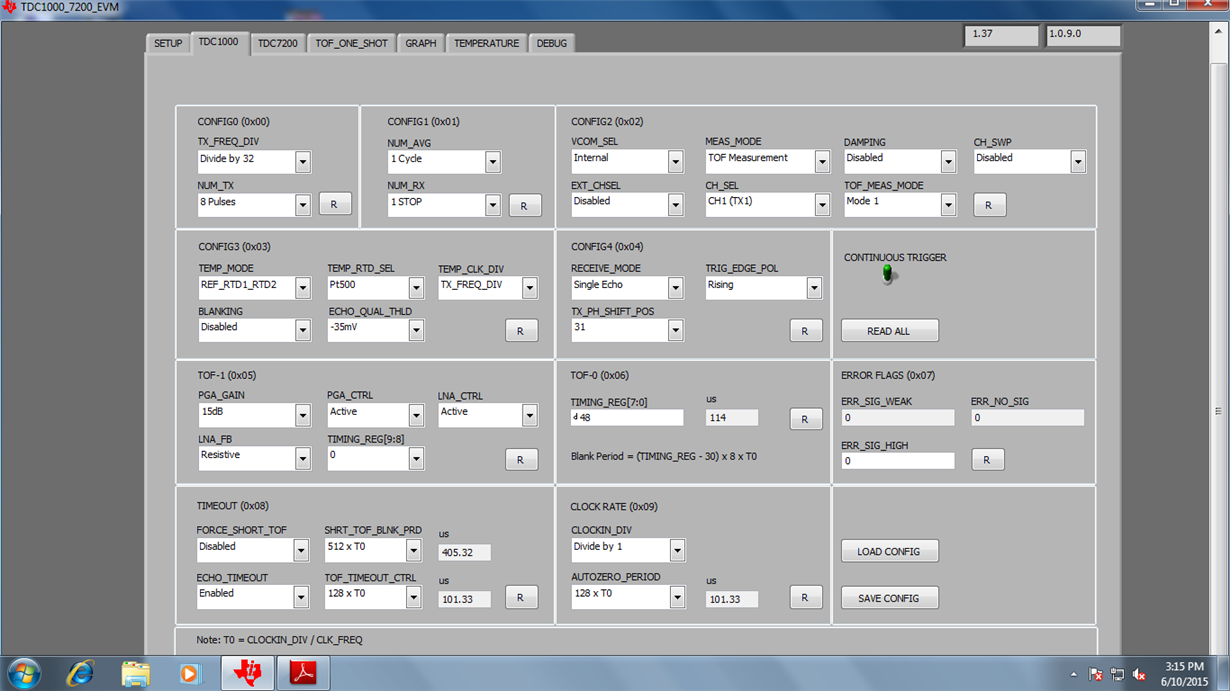This screenshot has width=1230, height=691.
Task: Open the AUTOZERO_PERIOD dropdown
Action: click(x=677, y=597)
